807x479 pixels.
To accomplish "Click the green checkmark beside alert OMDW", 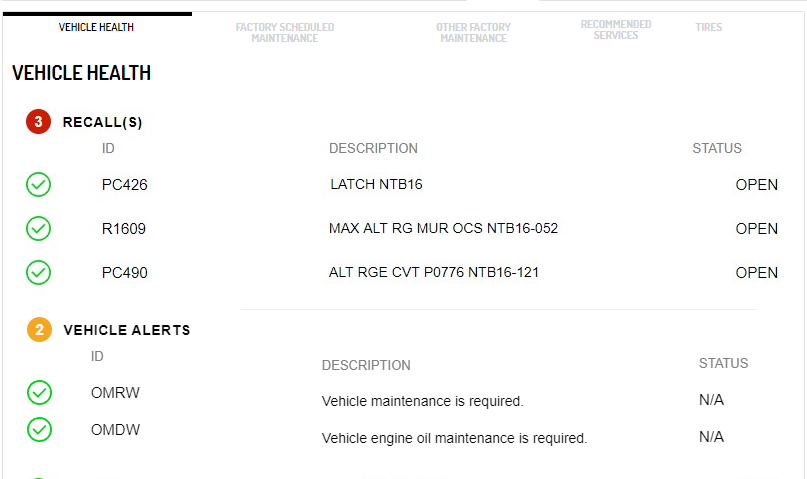I will click(39, 430).
